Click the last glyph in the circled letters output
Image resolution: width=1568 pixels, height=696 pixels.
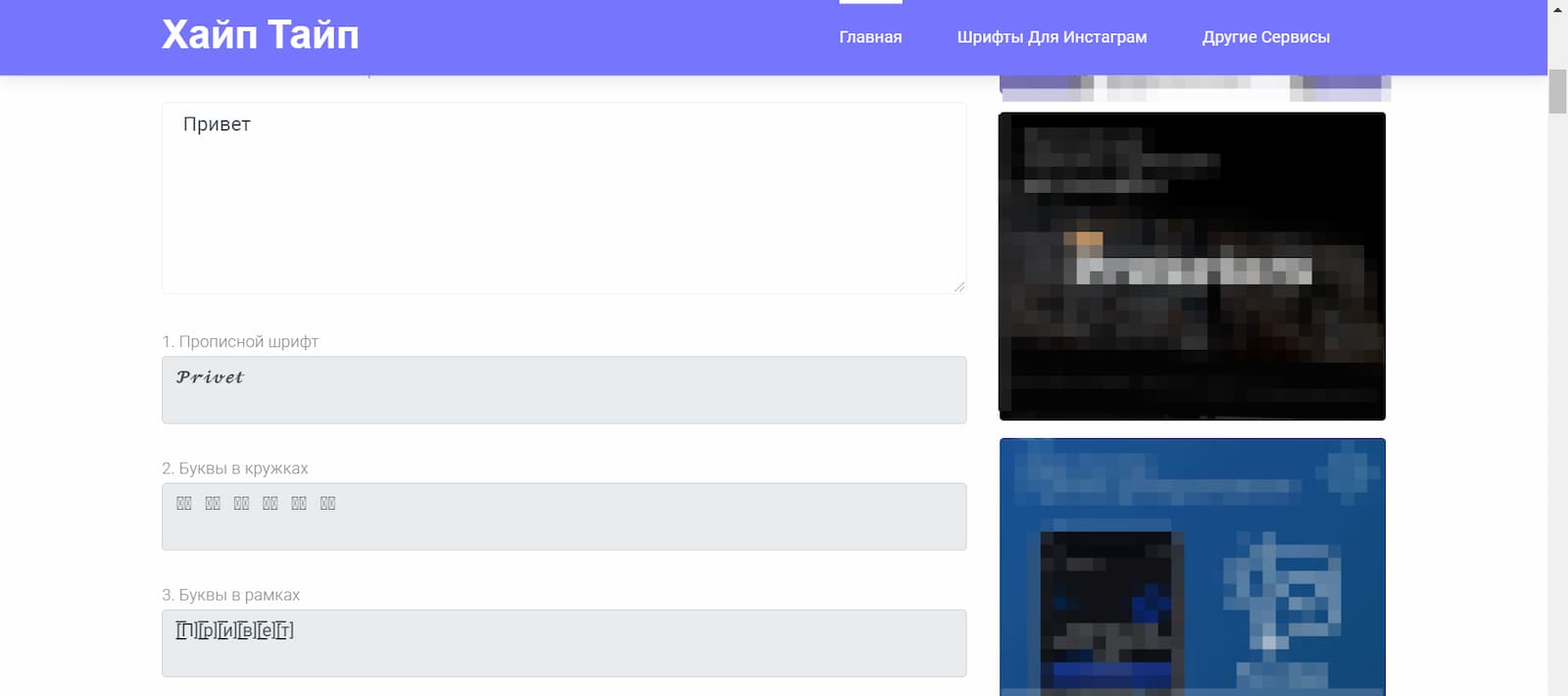pyautogui.click(x=327, y=504)
